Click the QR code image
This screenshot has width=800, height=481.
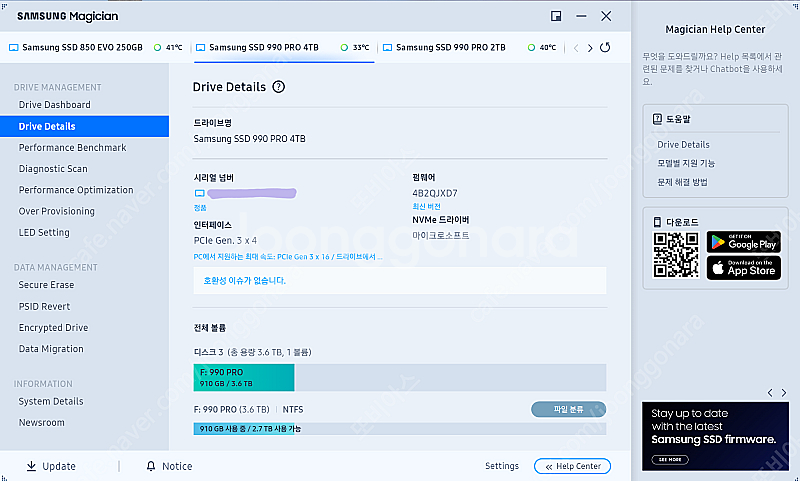coord(676,255)
